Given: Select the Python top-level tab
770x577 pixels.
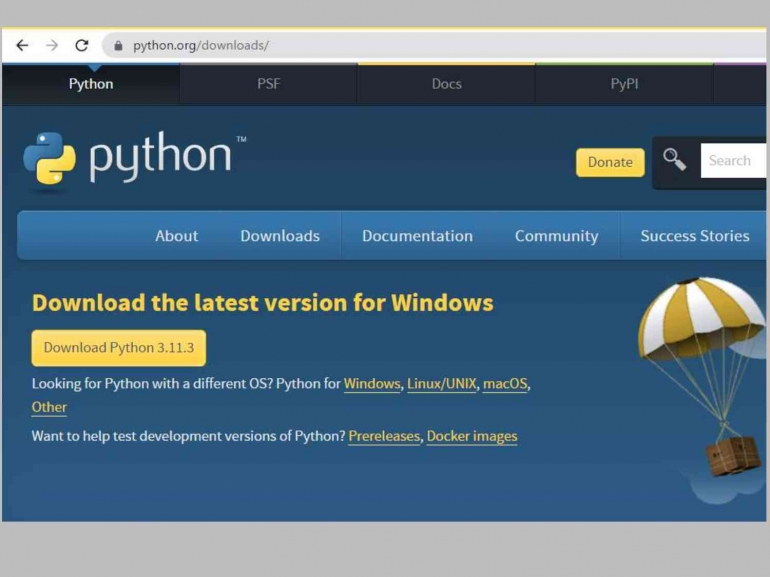Looking at the screenshot, I should point(91,84).
